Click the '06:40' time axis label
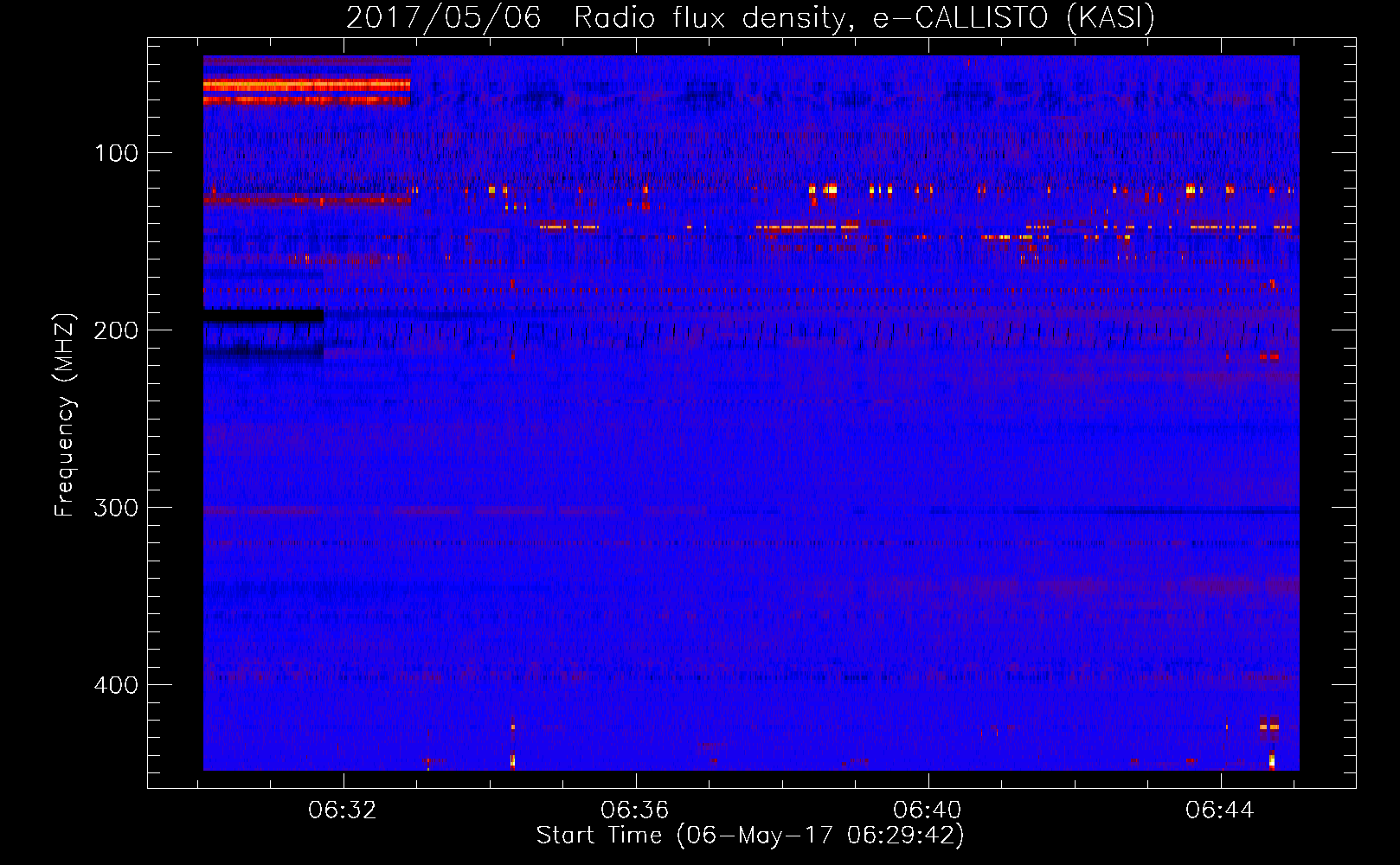This screenshot has height=865, width=1400. (x=928, y=810)
